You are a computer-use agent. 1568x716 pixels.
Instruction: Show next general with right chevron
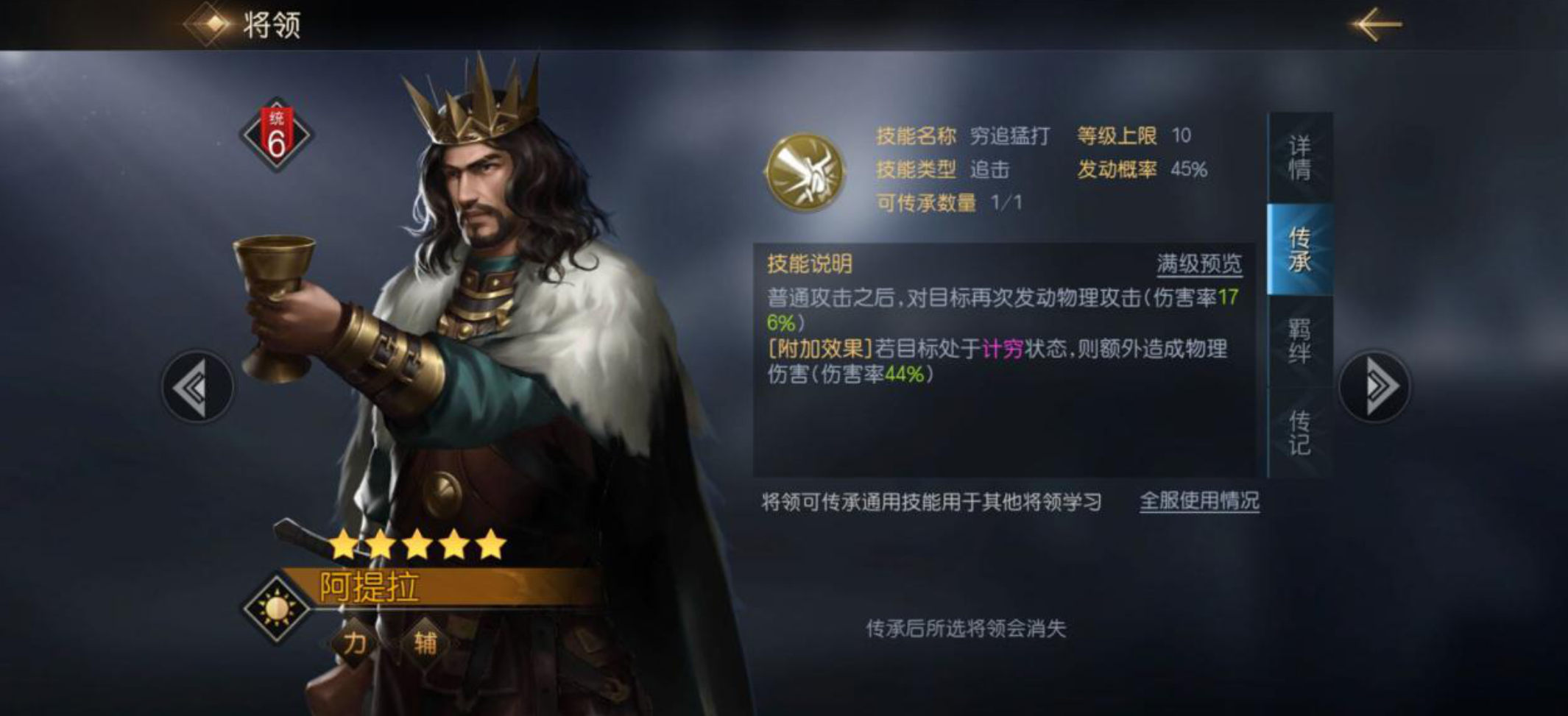coord(1374,386)
